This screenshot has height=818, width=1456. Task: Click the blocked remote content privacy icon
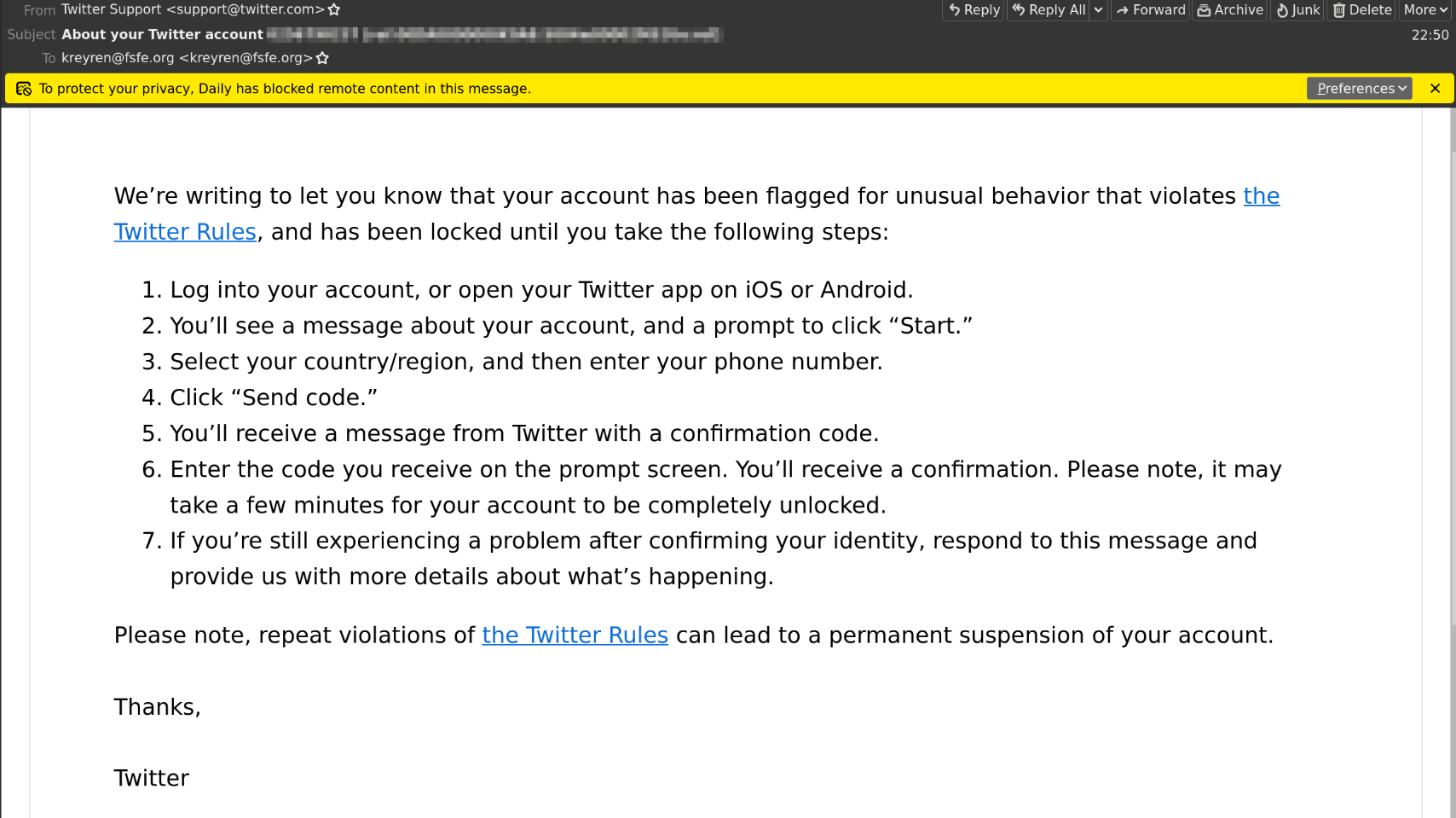click(x=24, y=89)
